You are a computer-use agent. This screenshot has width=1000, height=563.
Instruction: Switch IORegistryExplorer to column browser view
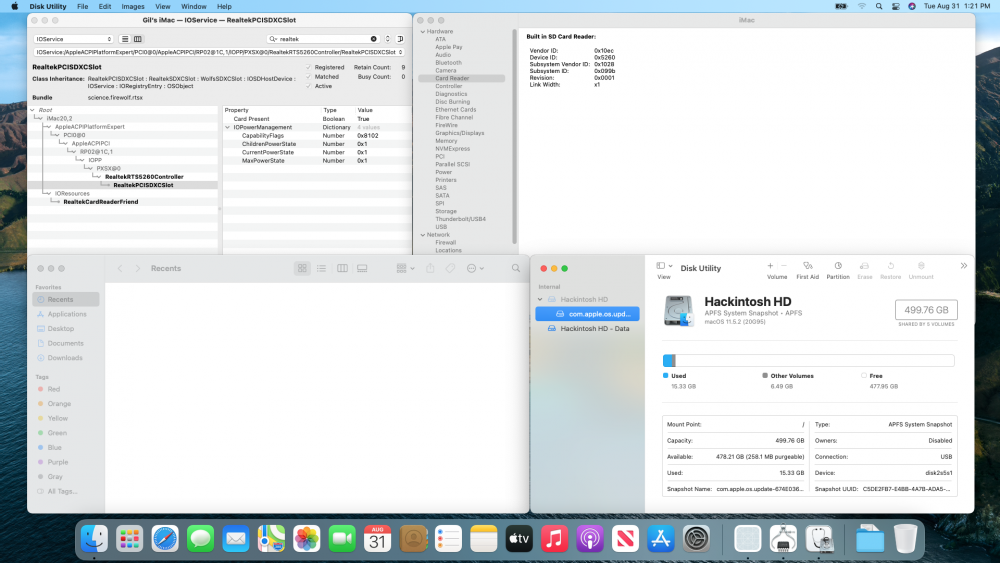(137, 39)
